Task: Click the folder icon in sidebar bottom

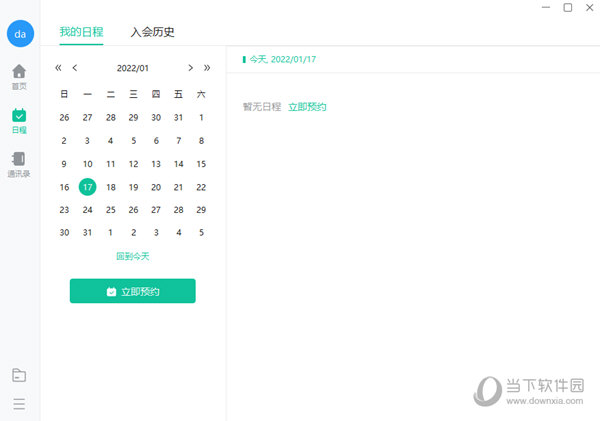Action: point(19,375)
